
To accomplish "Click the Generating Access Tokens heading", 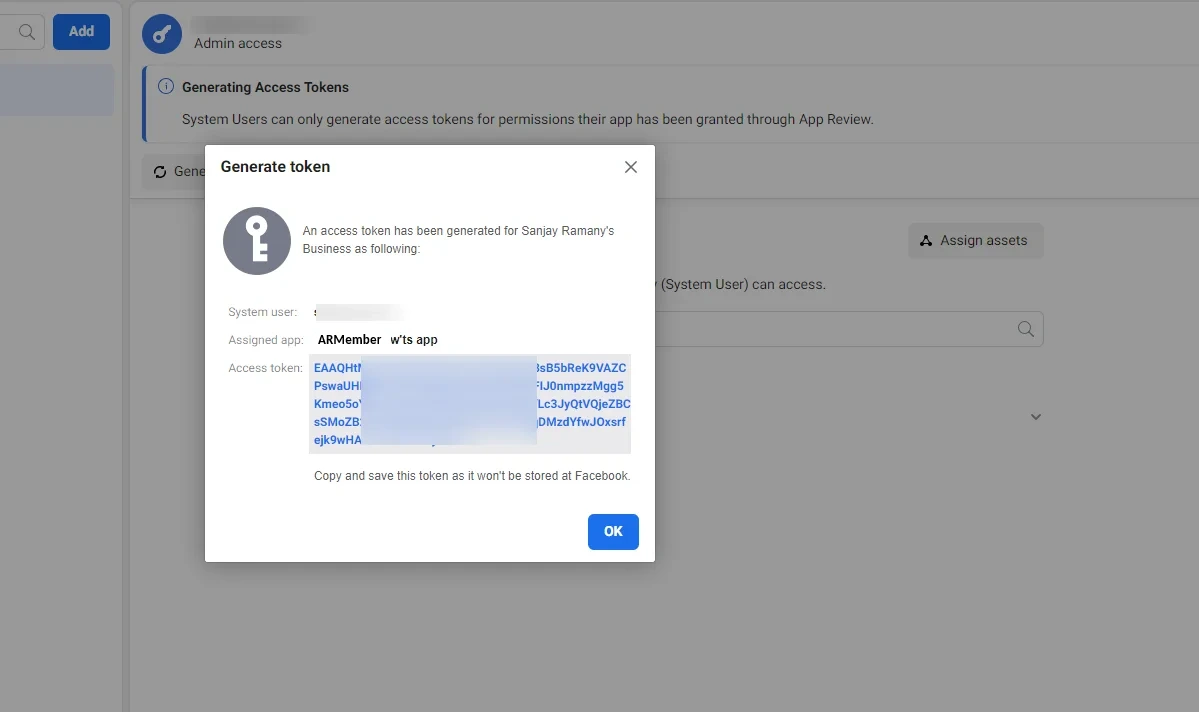I will [x=265, y=87].
